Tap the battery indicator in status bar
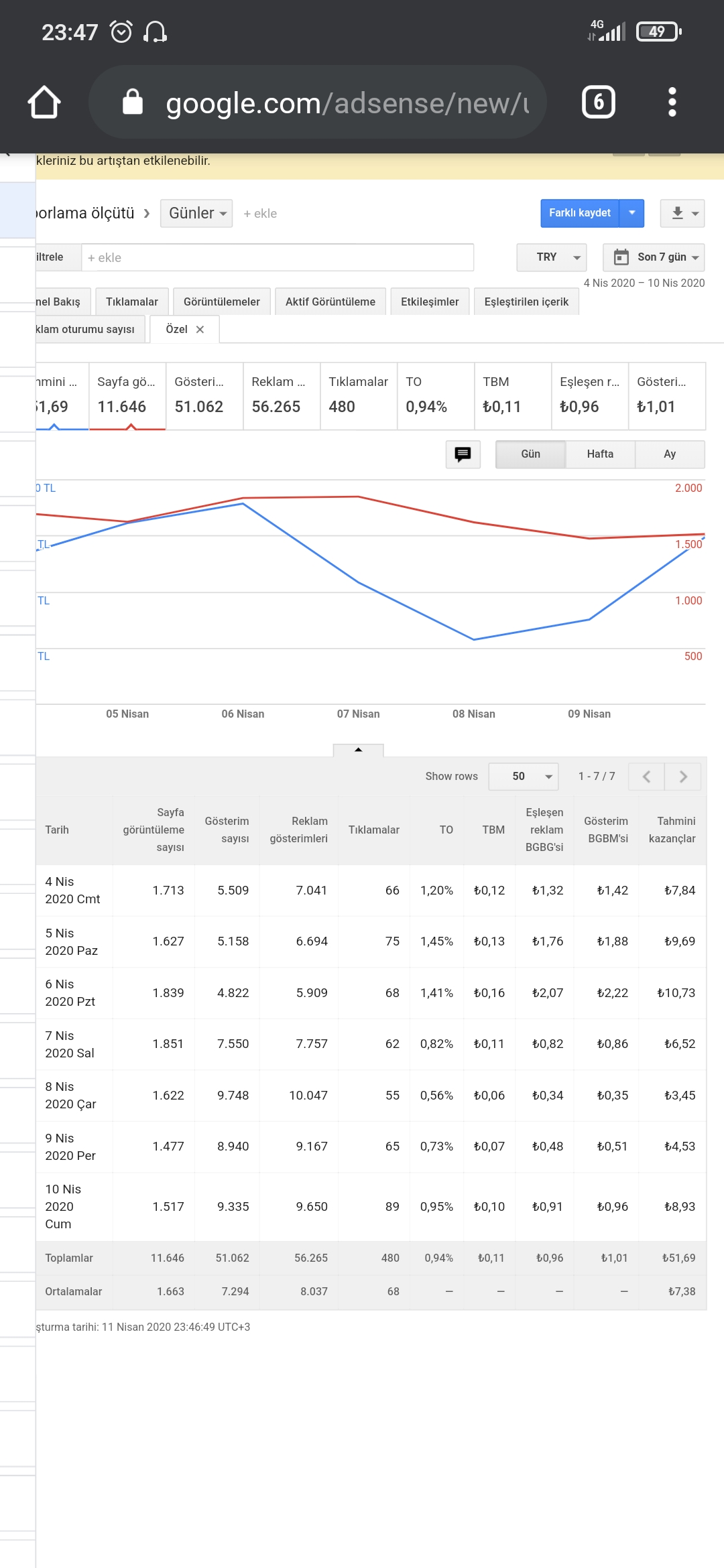The width and height of the screenshot is (724, 1568). click(659, 31)
